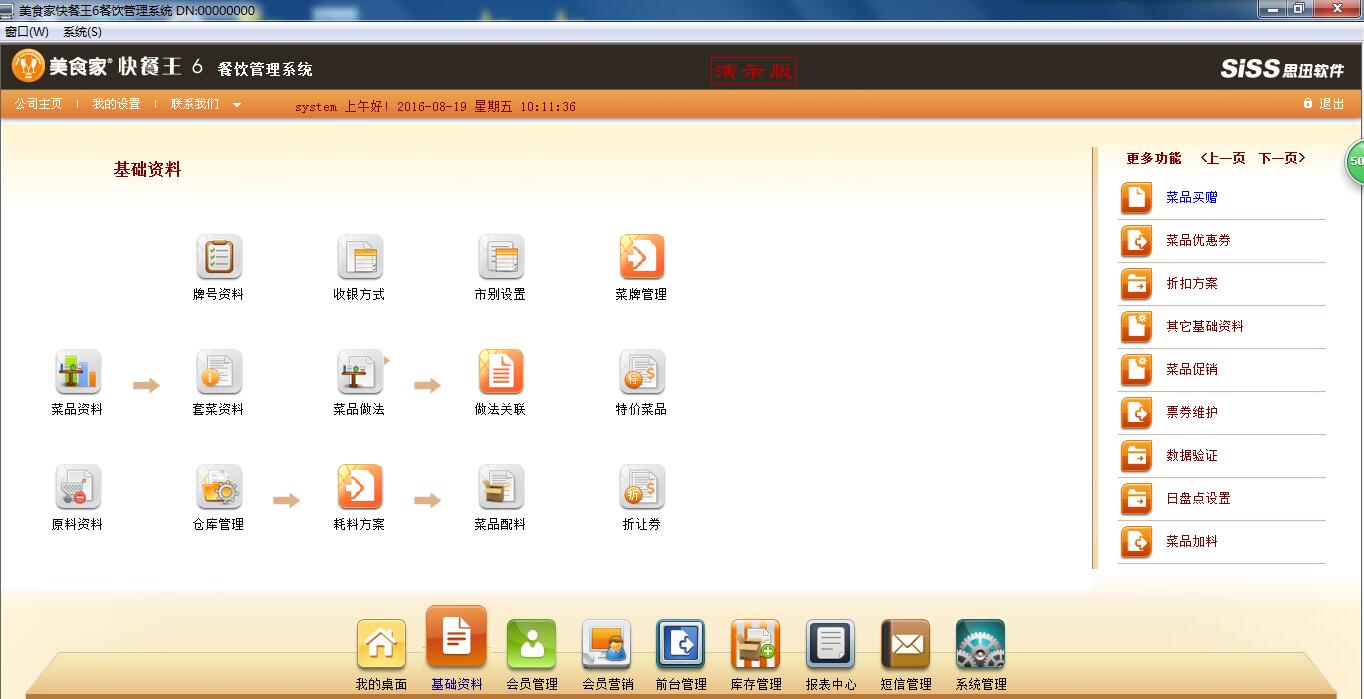Open the 系统(S) menu

tap(83, 32)
